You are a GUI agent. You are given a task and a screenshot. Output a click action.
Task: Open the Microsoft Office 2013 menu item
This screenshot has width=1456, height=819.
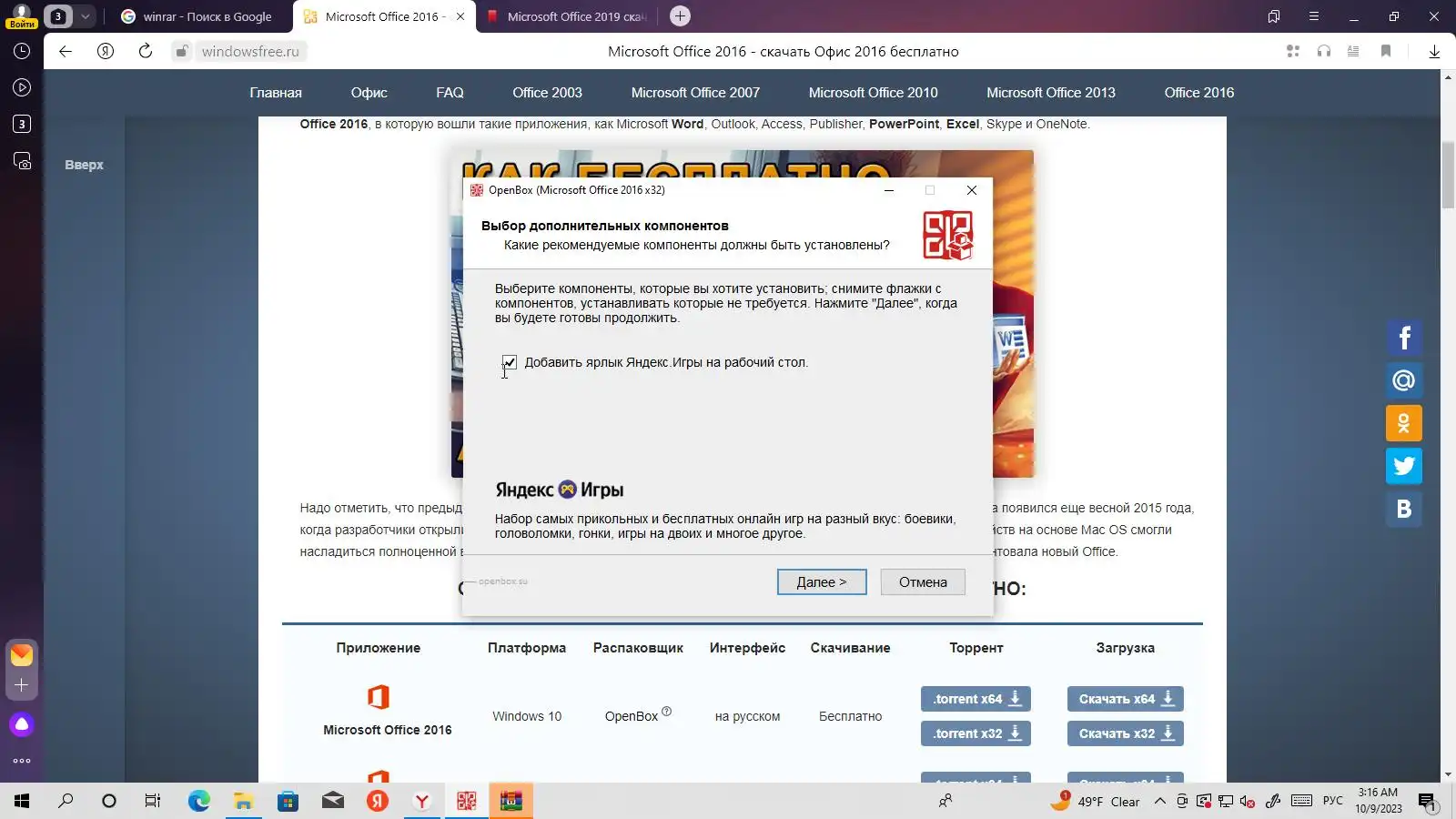point(1051,93)
